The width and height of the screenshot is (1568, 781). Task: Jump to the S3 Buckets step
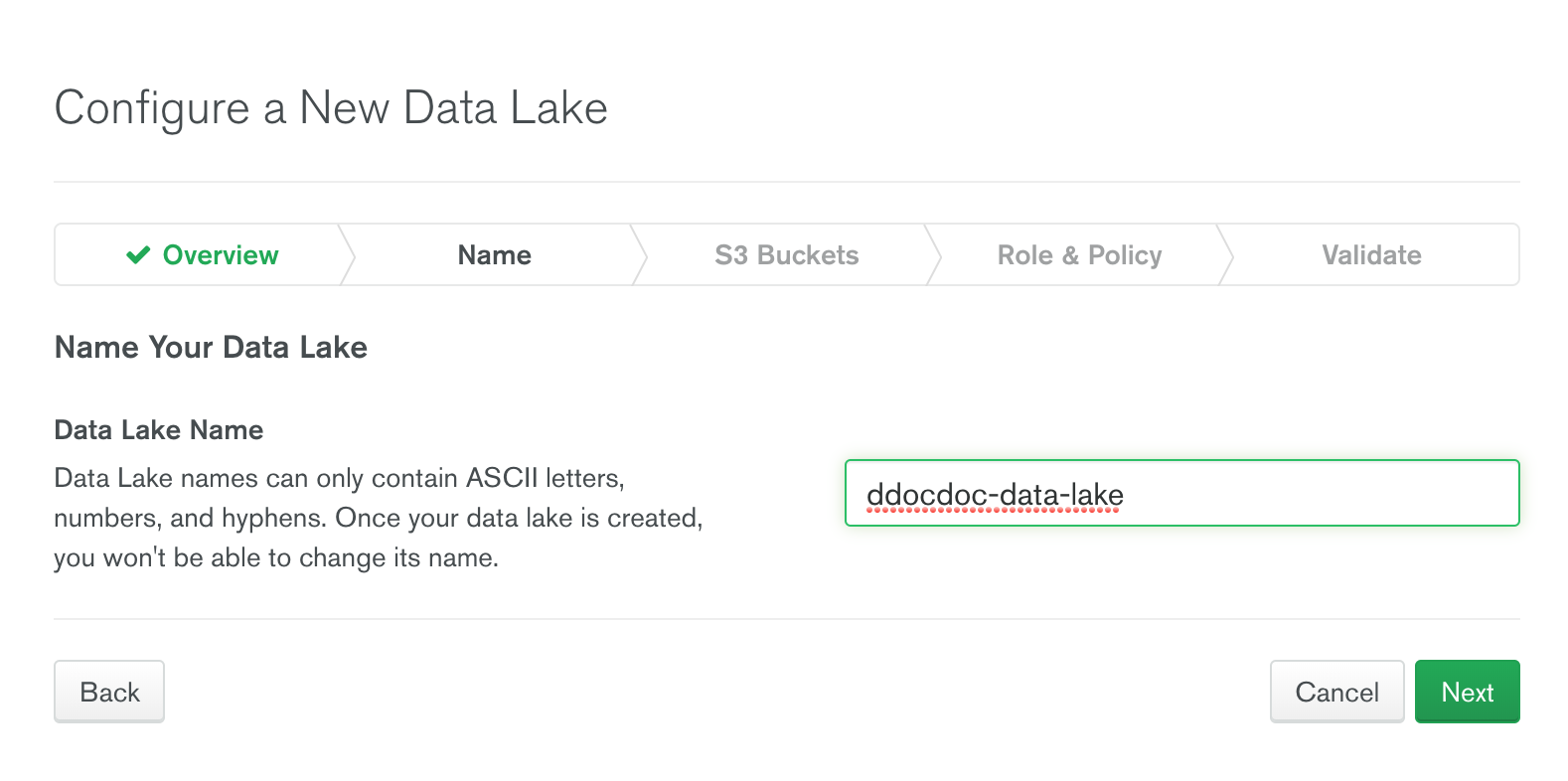786,255
